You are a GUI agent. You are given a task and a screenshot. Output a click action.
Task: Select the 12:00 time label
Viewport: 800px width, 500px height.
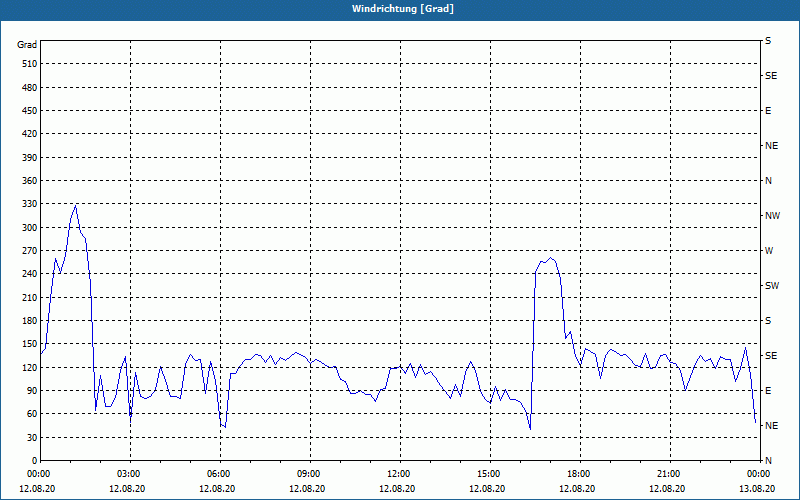click(399, 474)
